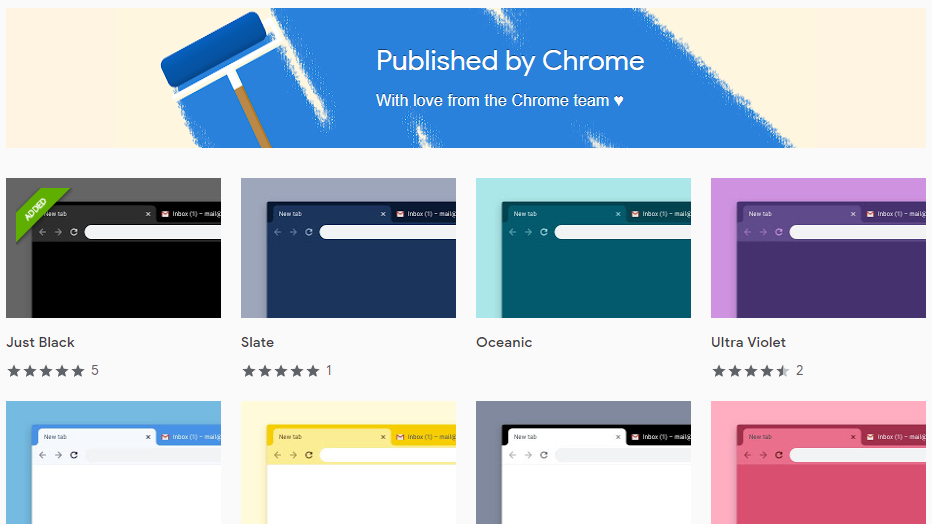Click the Ultra Violet theme title
The image size is (932, 524).
pyautogui.click(x=748, y=342)
